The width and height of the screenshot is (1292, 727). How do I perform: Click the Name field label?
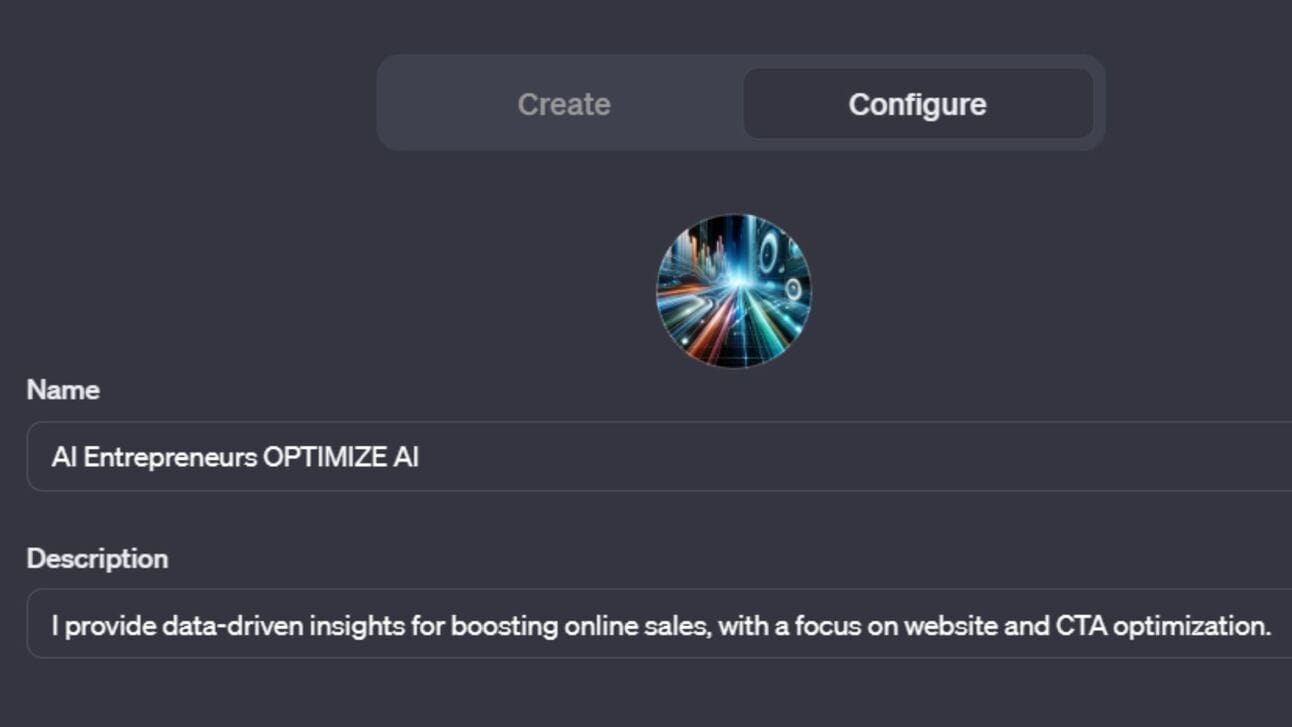[63, 390]
